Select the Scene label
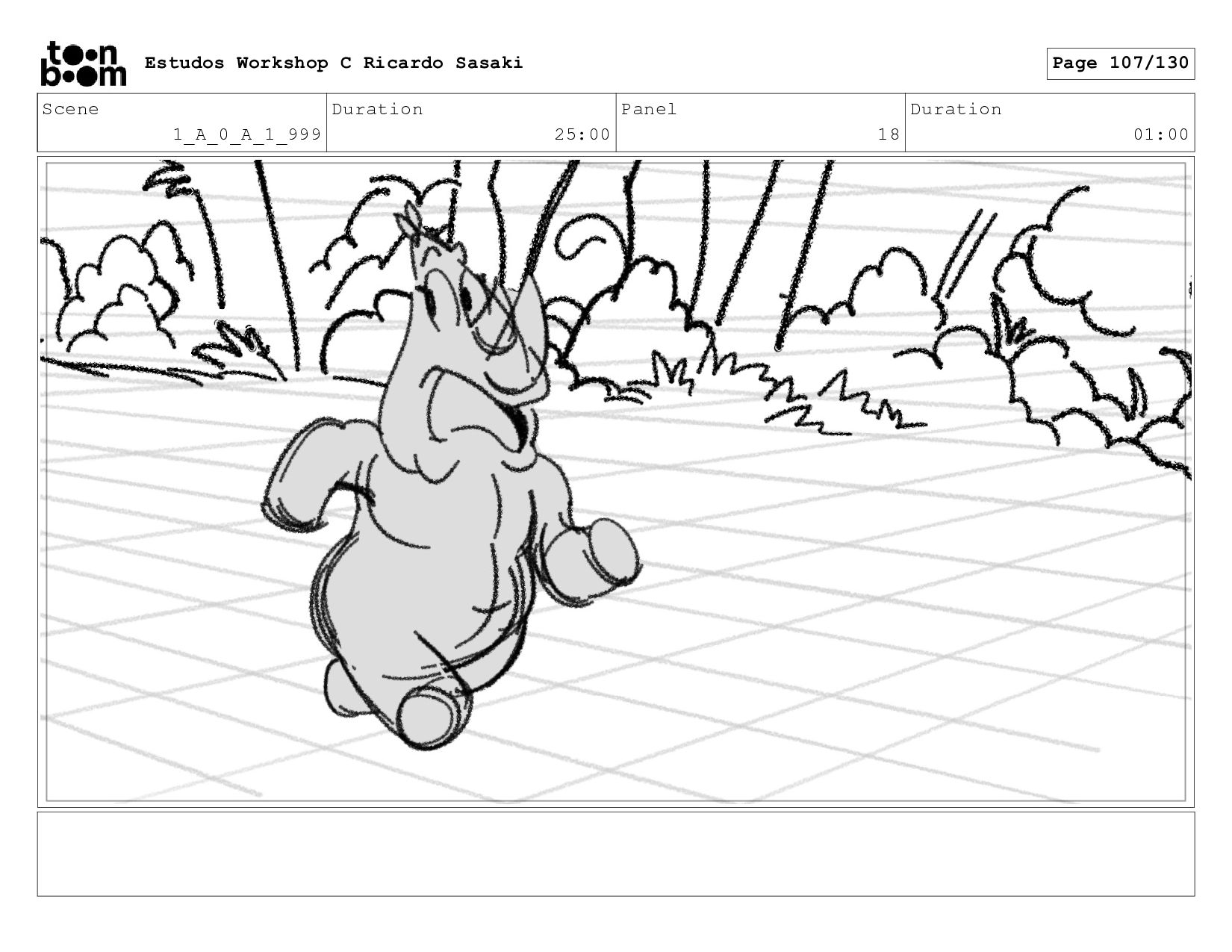 pos(70,109)
